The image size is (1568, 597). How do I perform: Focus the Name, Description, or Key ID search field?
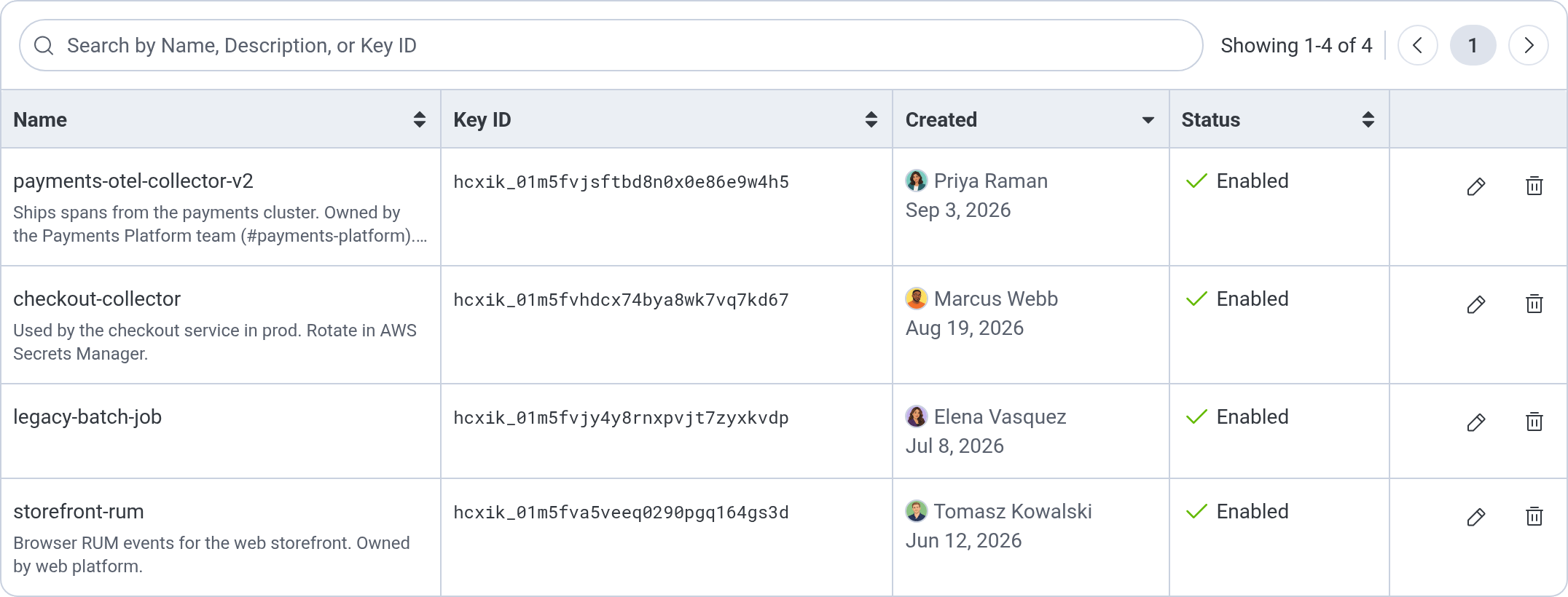click(x=611, y=45)
